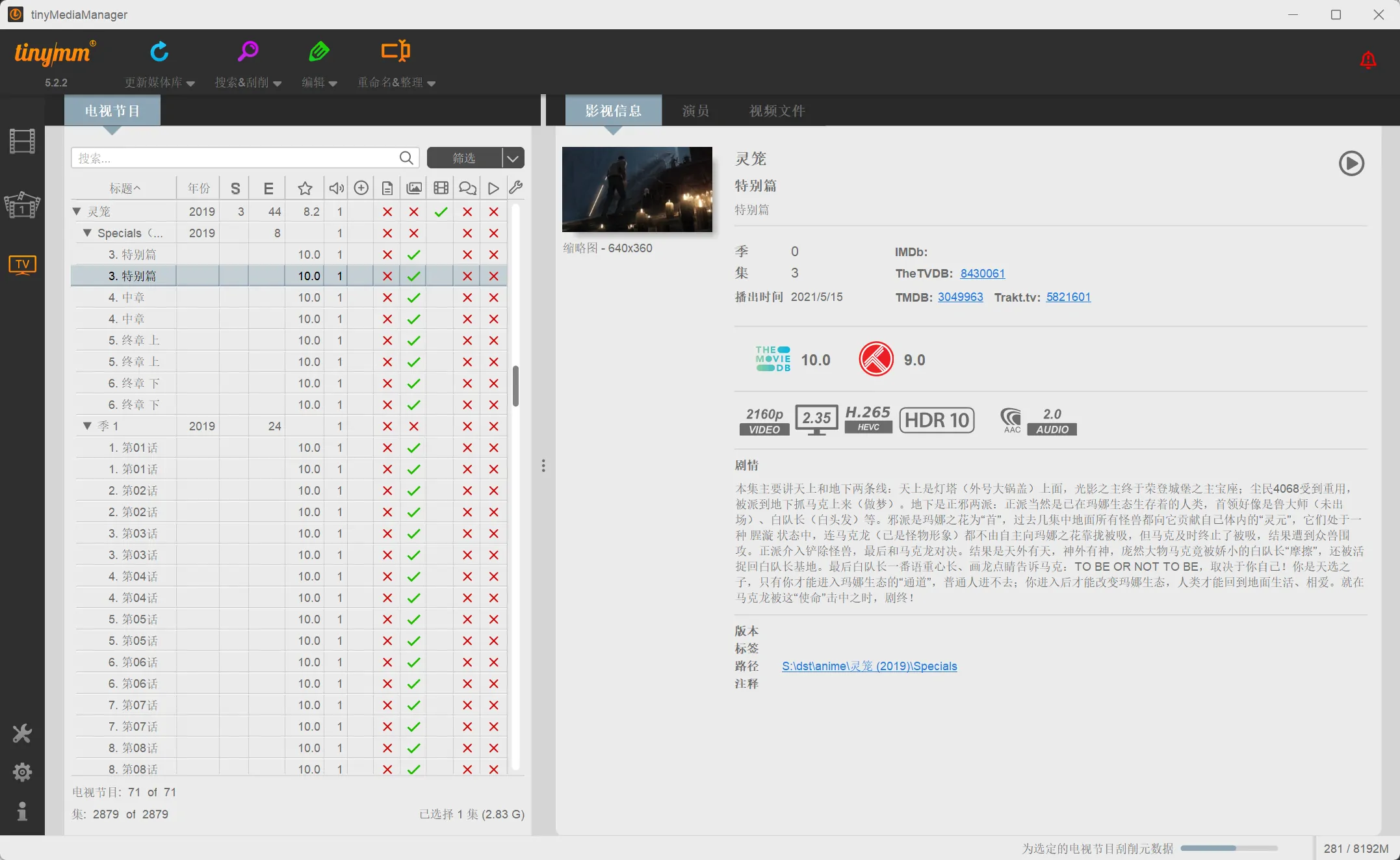Open the filter button dropdown arrow
1400x860 pixels.
point(513,158)
